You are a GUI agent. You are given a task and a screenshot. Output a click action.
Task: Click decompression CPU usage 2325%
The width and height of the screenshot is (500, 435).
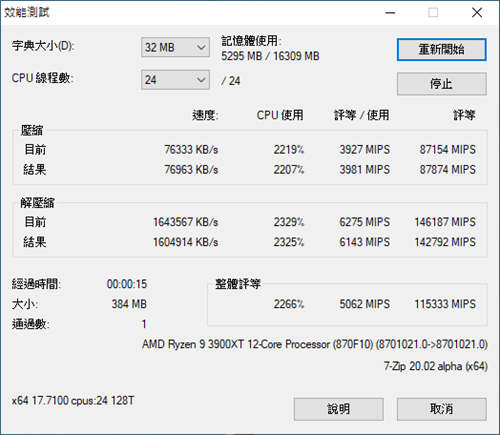click(289, 242)
